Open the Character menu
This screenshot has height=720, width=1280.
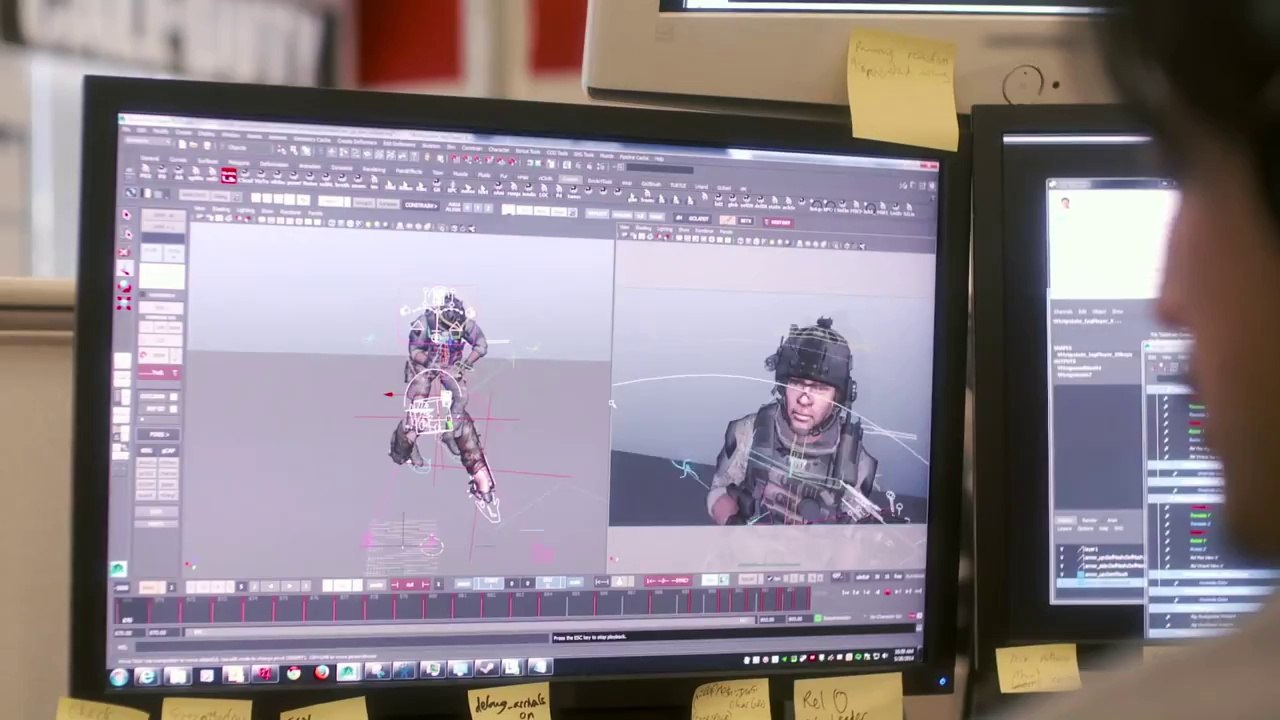[499, 148]
